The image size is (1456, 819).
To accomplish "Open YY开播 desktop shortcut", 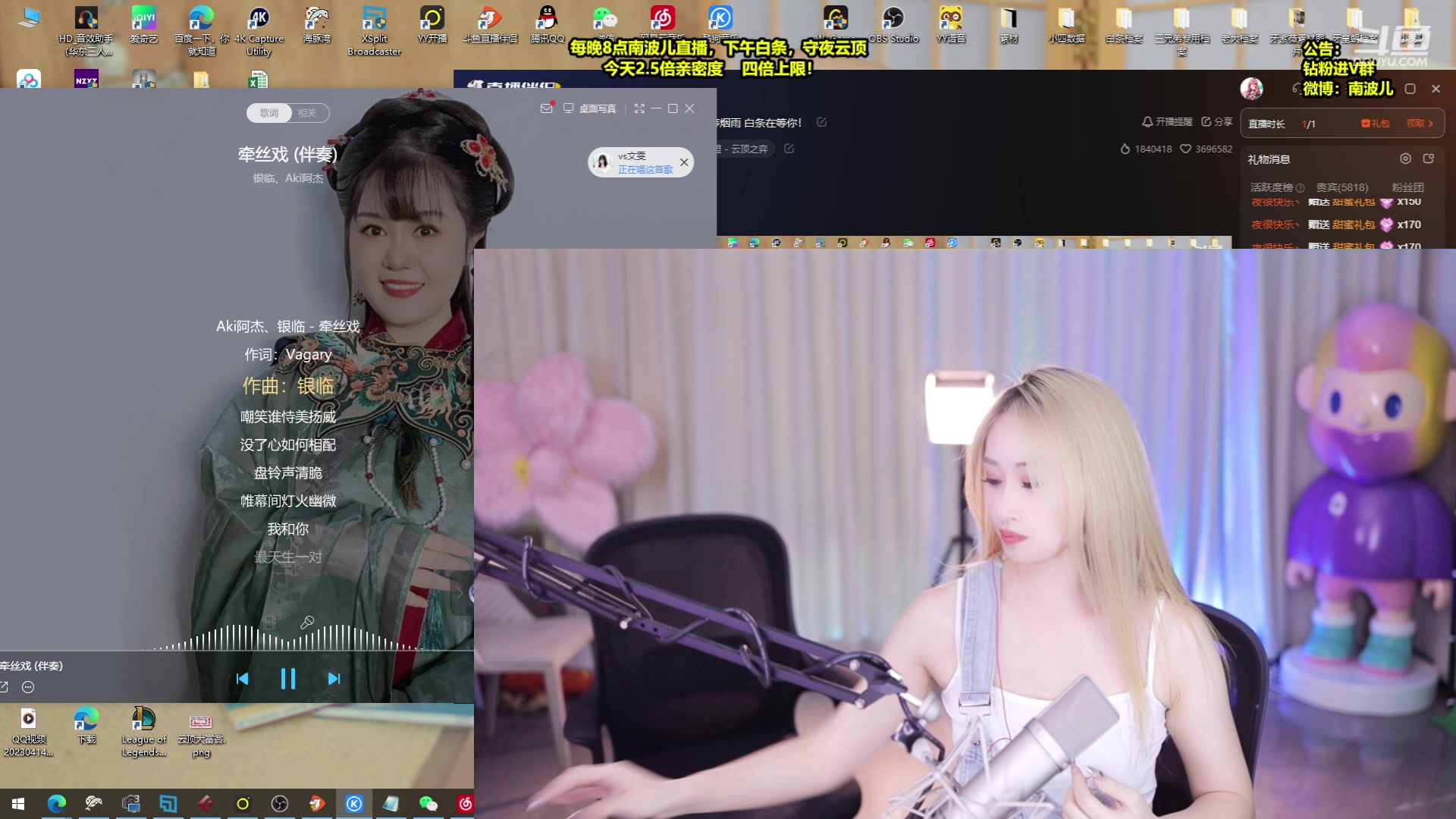I will (x=432, y=25).
